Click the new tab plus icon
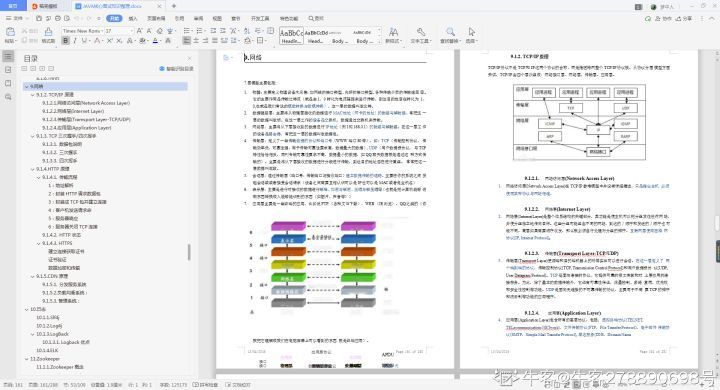The image size is (720, 390). [x=174, y=6]
